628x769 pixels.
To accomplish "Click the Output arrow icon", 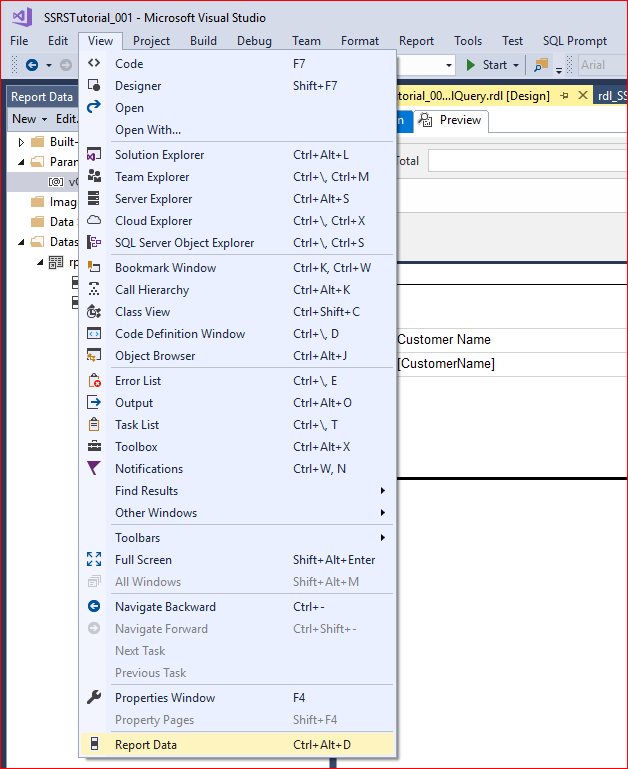I will click(94, 403).
